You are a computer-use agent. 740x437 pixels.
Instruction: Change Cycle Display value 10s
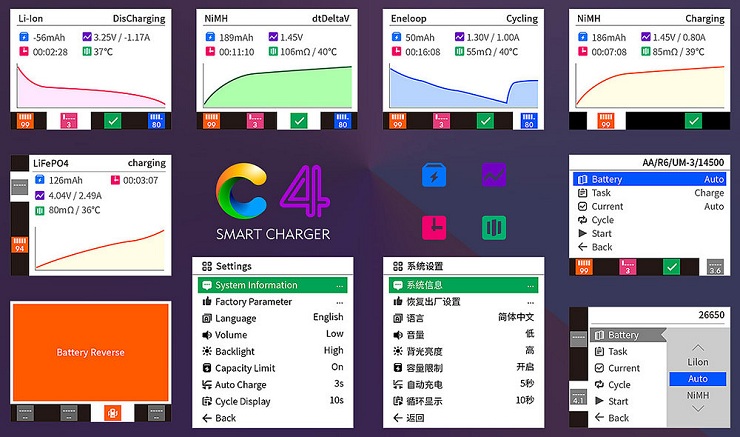pyautogui.click(x=336, y=400)
